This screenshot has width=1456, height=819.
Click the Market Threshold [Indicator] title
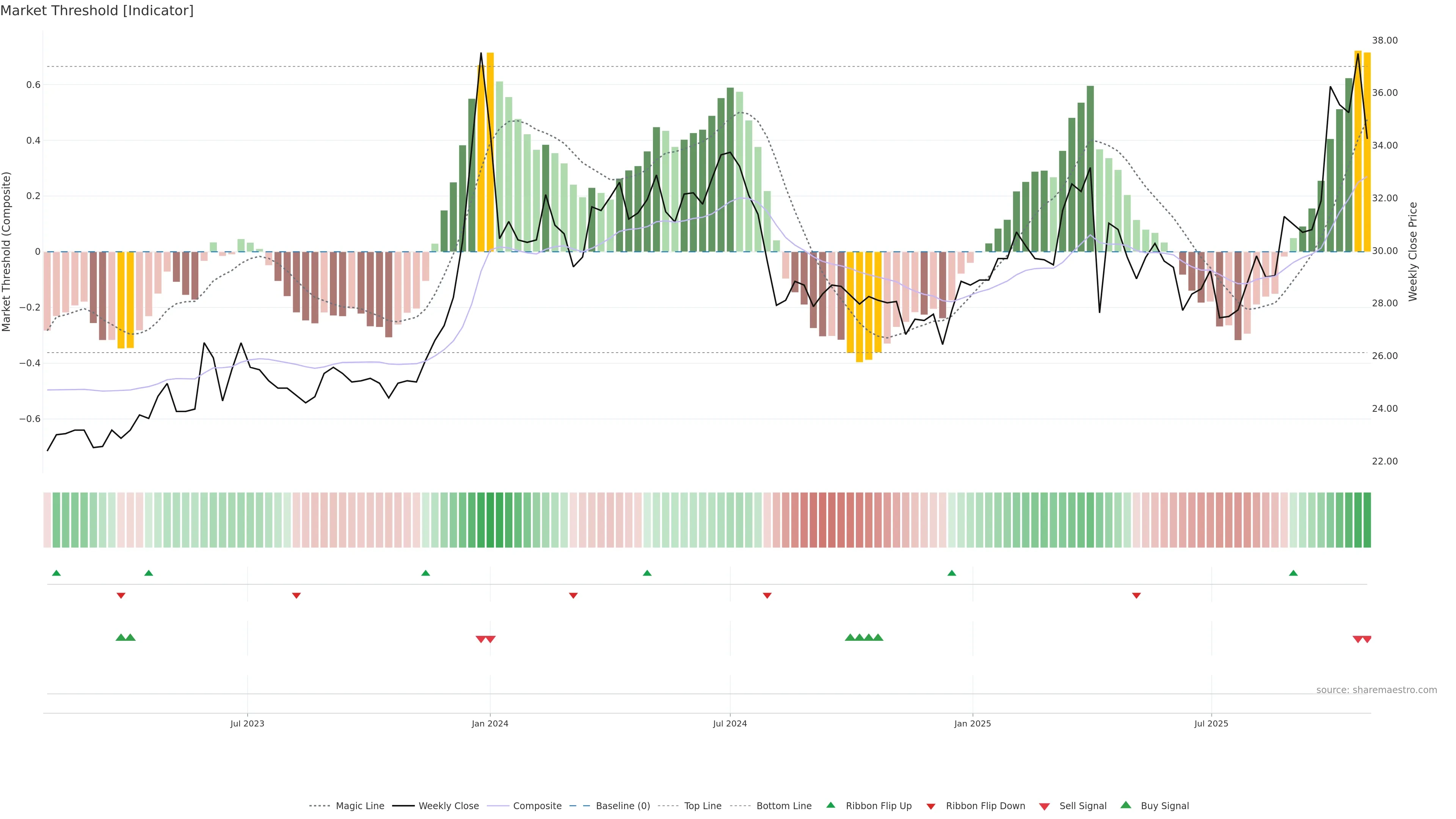pyautogui.click(x=97, y=11)
